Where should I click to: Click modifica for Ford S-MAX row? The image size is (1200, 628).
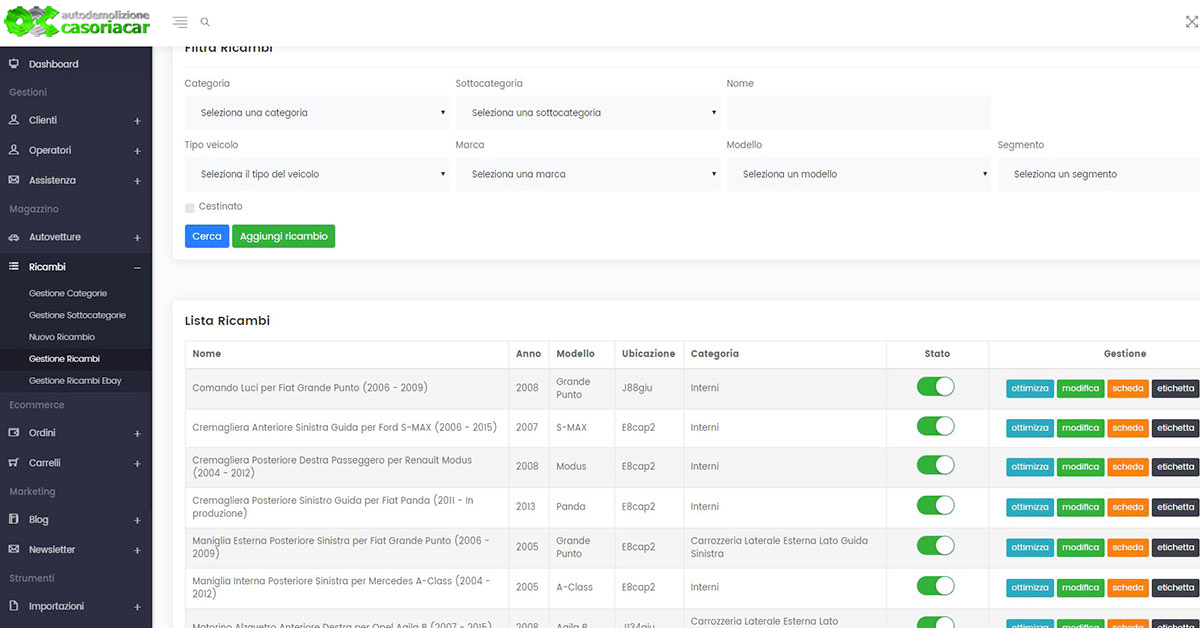click(1080, 427)
